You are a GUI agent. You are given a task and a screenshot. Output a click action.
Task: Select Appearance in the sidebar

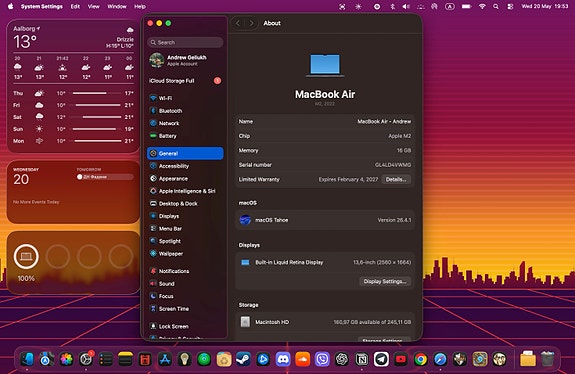185,179
